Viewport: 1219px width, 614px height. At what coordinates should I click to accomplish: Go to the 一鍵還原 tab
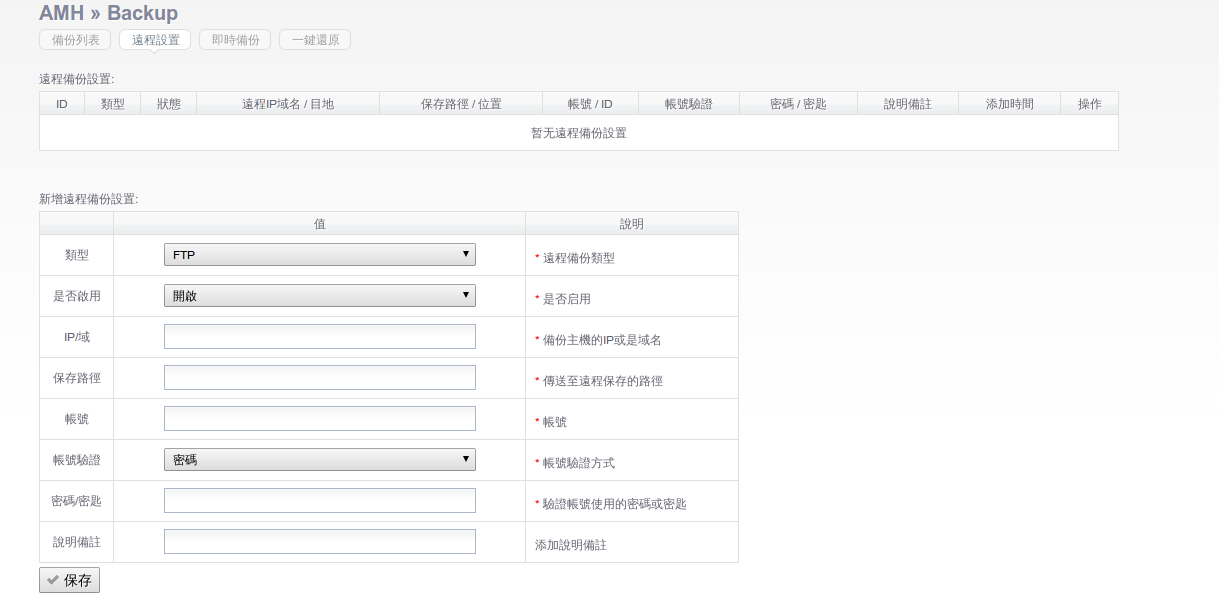tap(315, 40)
